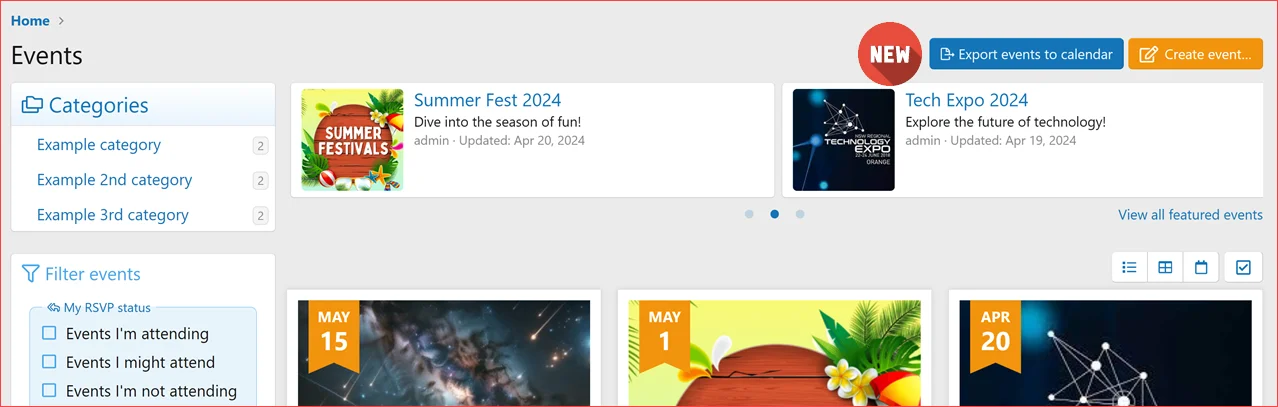Click the checkmark select toolbar icon
The height and width of the screenshot is (407, 1278).
coord(1243,267)
